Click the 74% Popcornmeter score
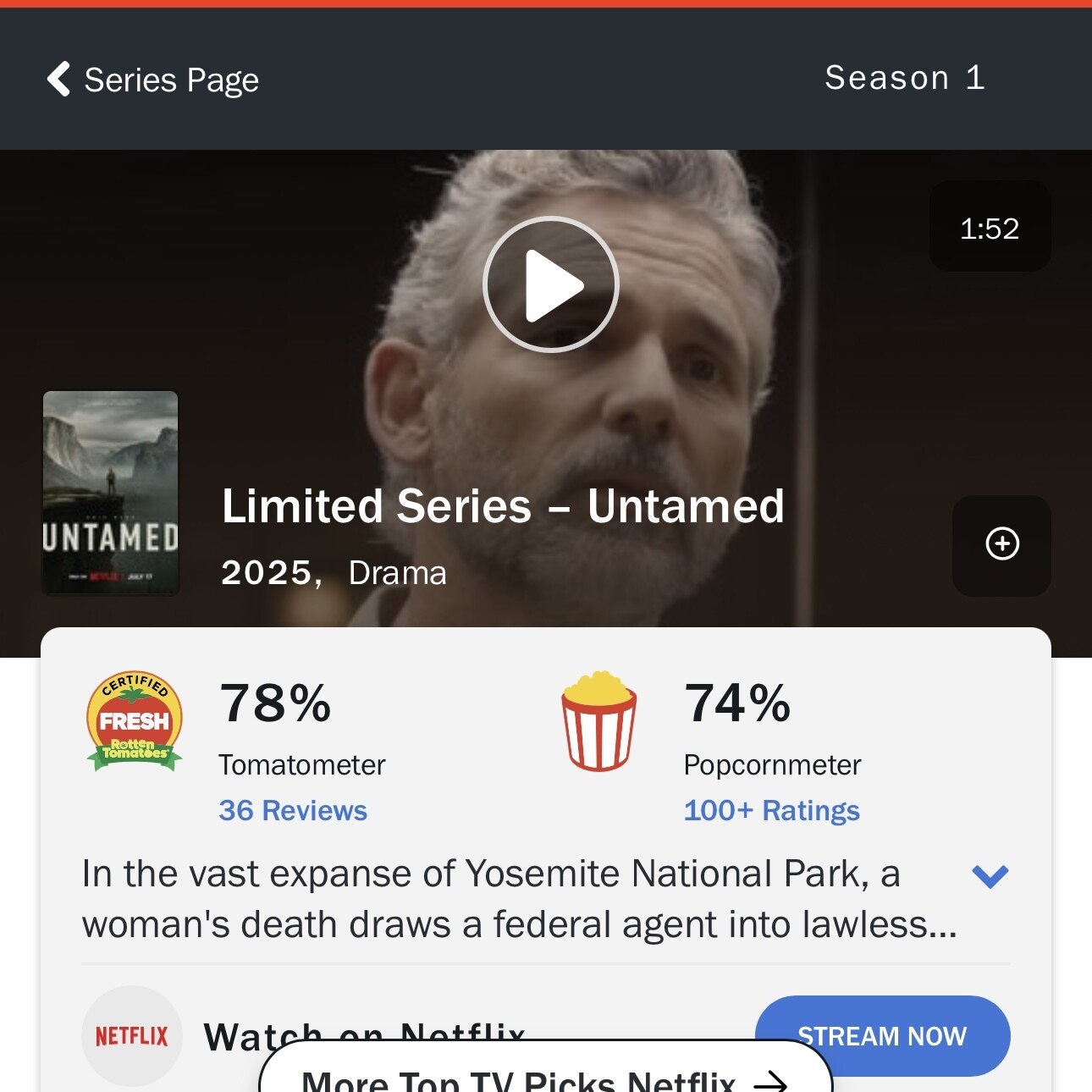This screenshot has width=1092, height=1092. click(737, 703)
